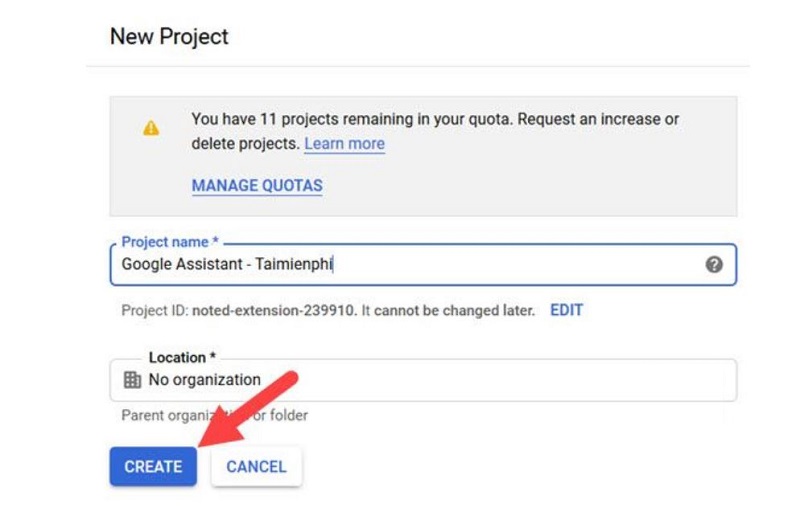Click the quota remaining warning message text
The height and width of the screenshot is (520, 800).
[x=435, y=131]
